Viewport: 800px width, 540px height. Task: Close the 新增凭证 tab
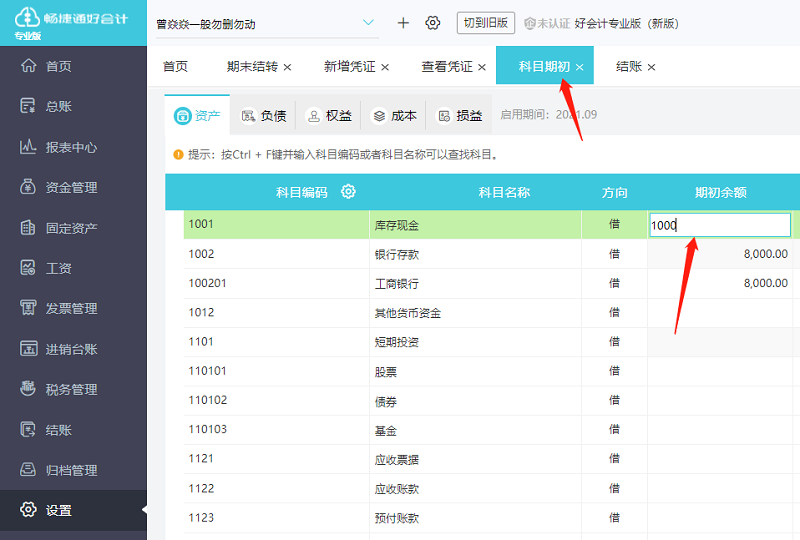pyautogui.click(x=385, y=67)
